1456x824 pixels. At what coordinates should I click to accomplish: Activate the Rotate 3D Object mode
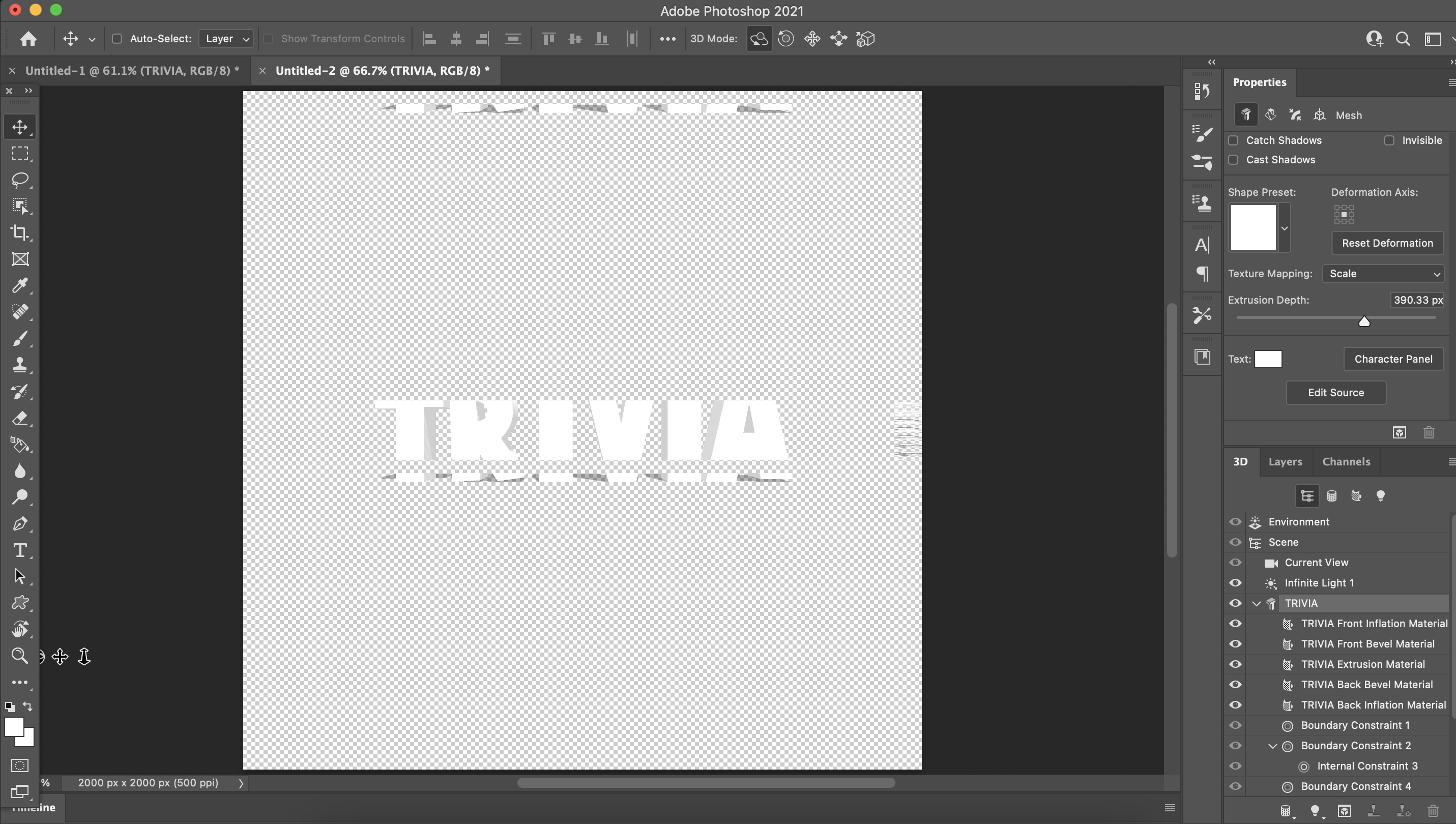(759, 38)
